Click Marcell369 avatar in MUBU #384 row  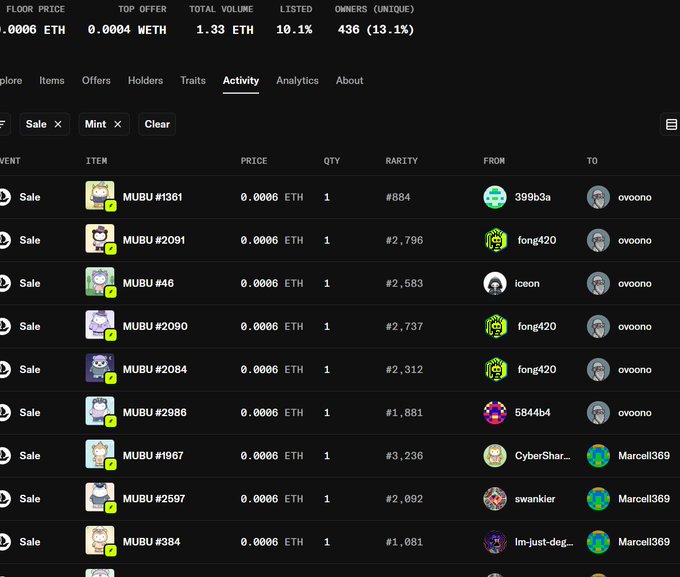pos(598,542)
